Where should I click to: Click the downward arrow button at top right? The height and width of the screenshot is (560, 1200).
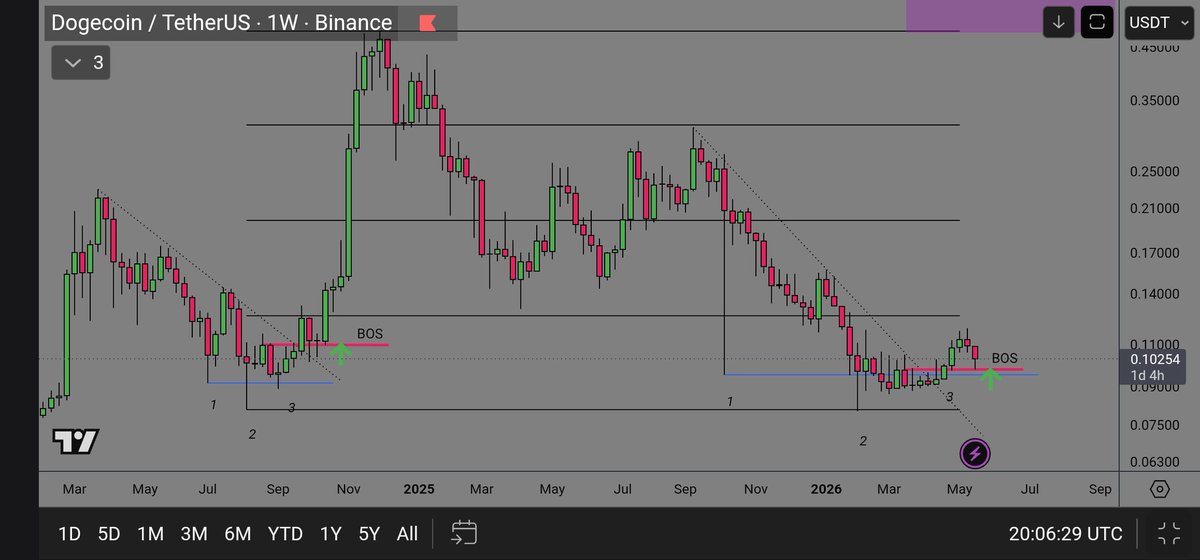pos(1060,21)
